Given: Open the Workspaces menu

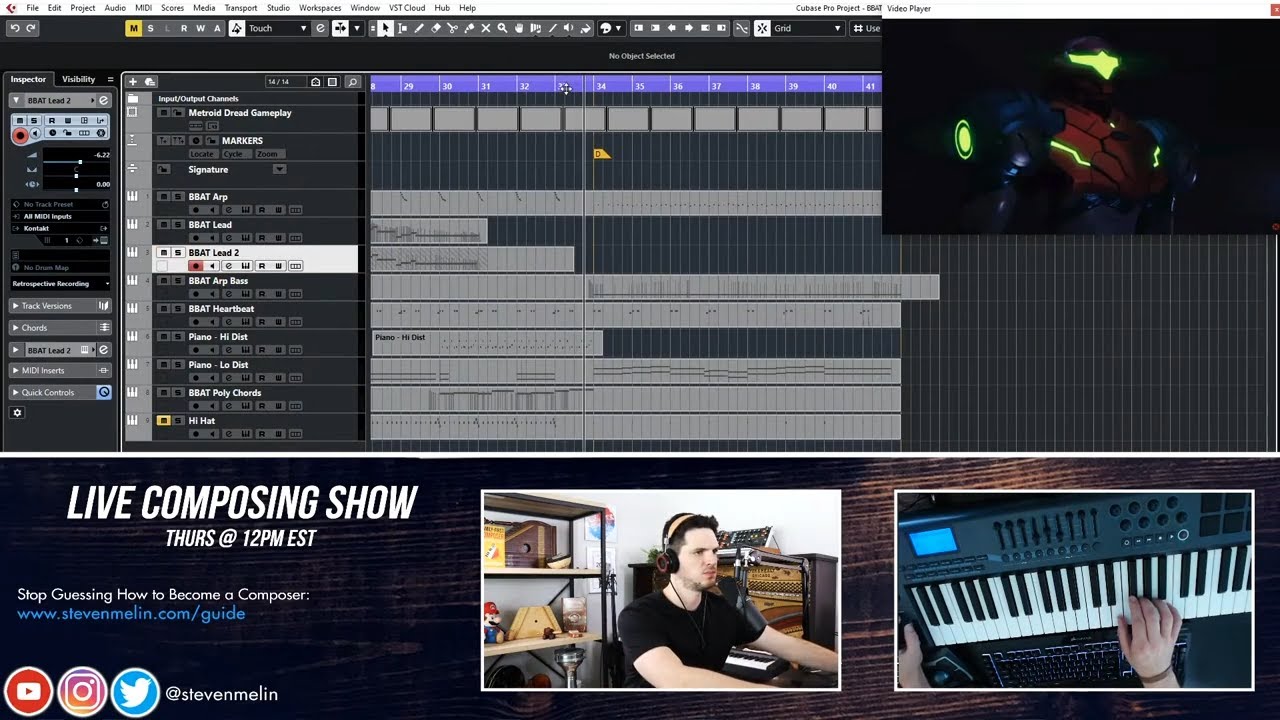Looking at the screenshot, I should pyautogui.click(x=320, y=8).
